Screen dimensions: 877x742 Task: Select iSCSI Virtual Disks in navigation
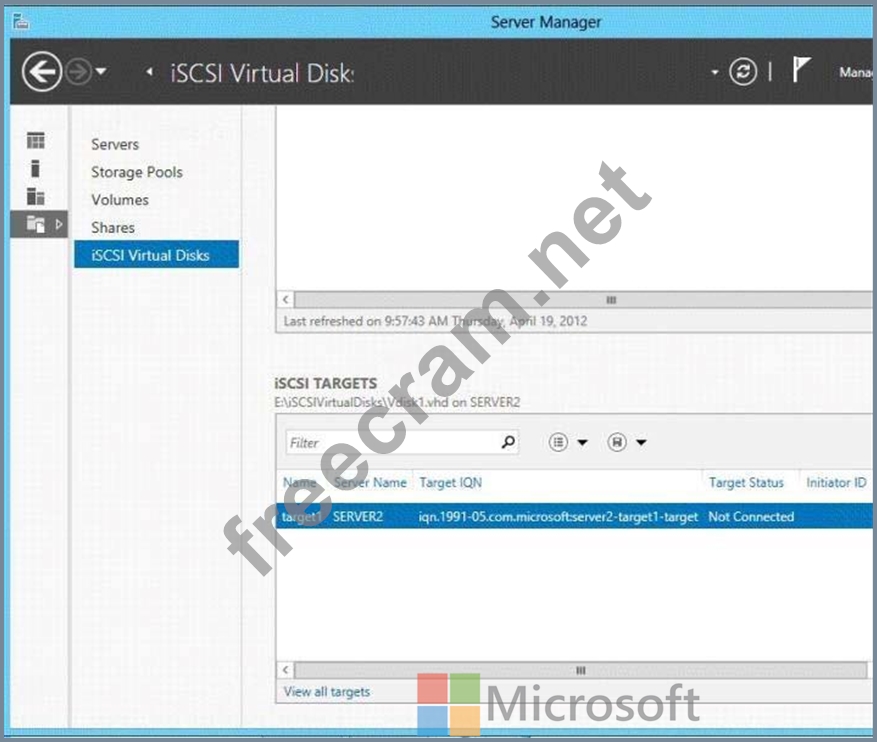click(x=156, y=254)
